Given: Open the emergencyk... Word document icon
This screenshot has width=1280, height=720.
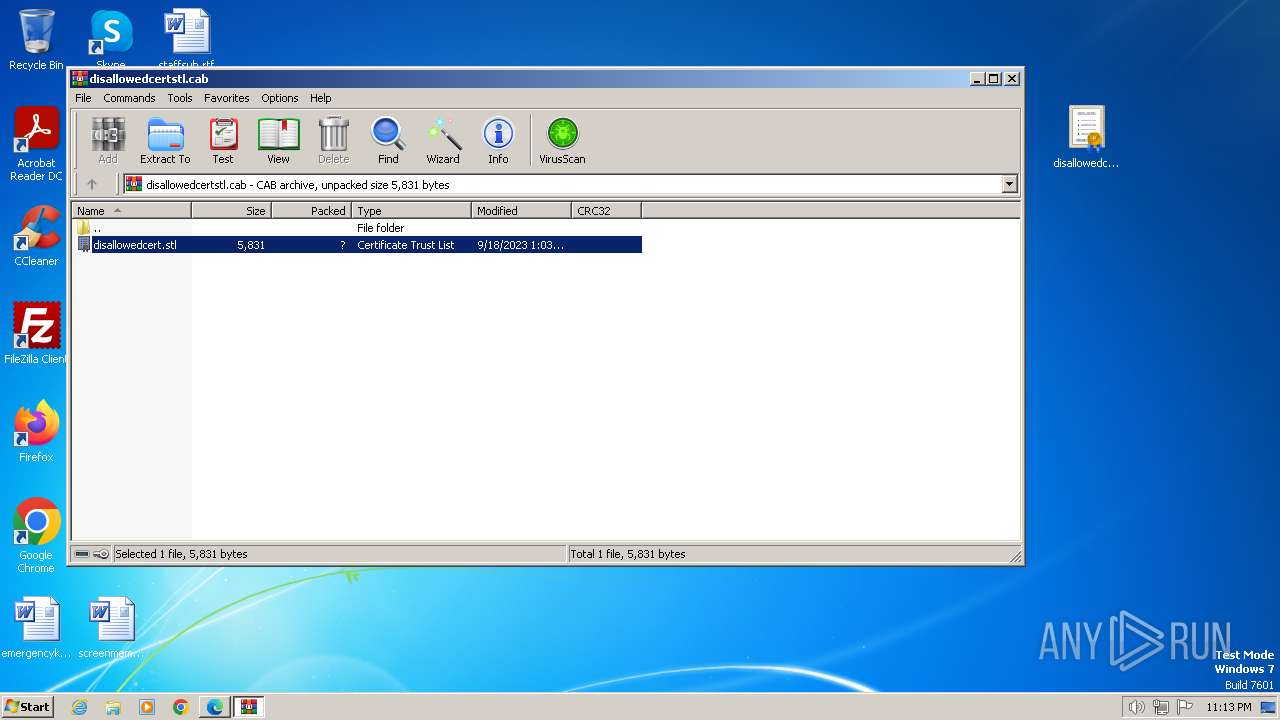Looking at the screenshot, I should [x=36, y=628].
